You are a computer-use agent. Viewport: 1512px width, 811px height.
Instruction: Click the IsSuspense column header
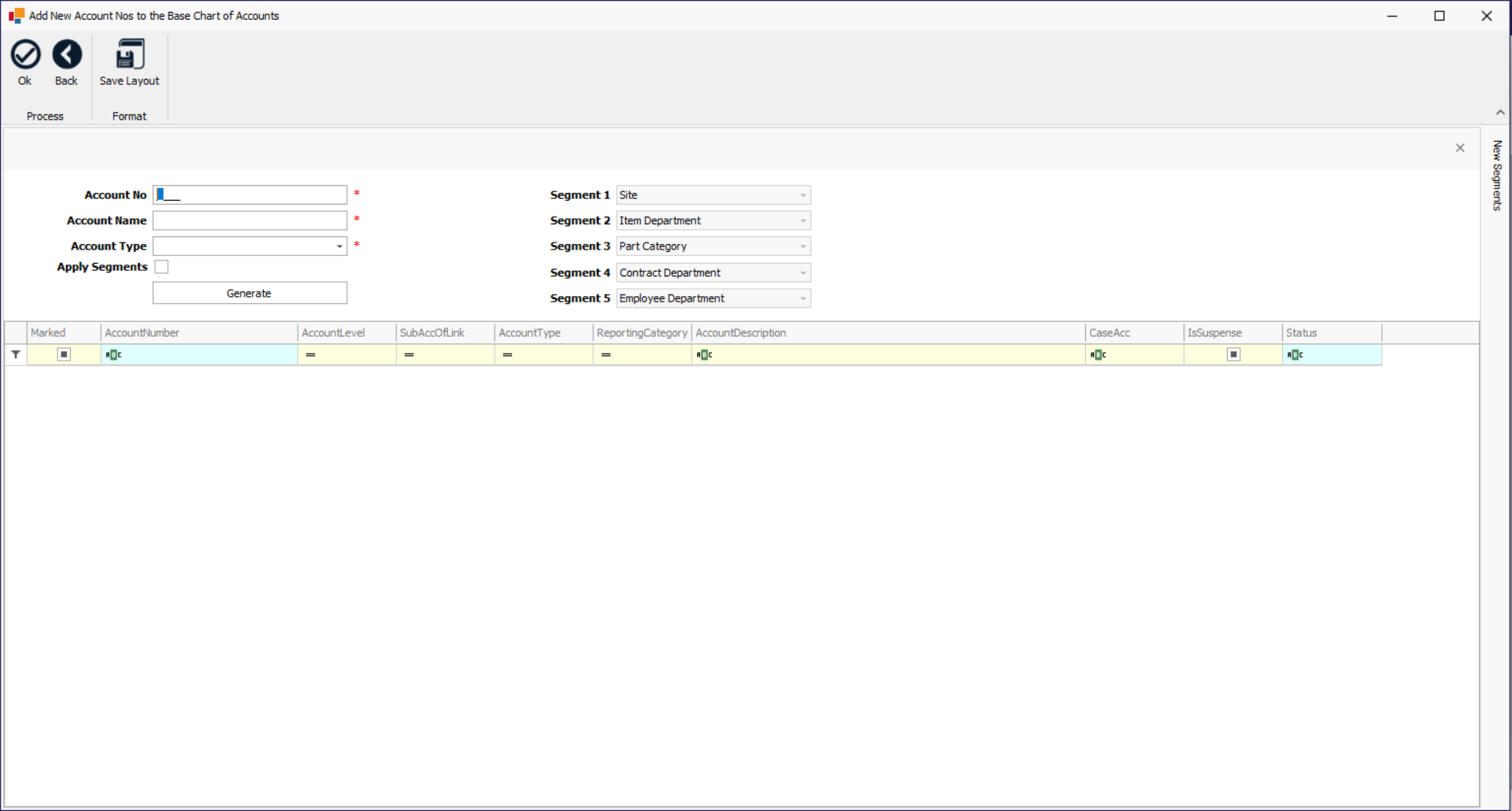(1233, 333)
